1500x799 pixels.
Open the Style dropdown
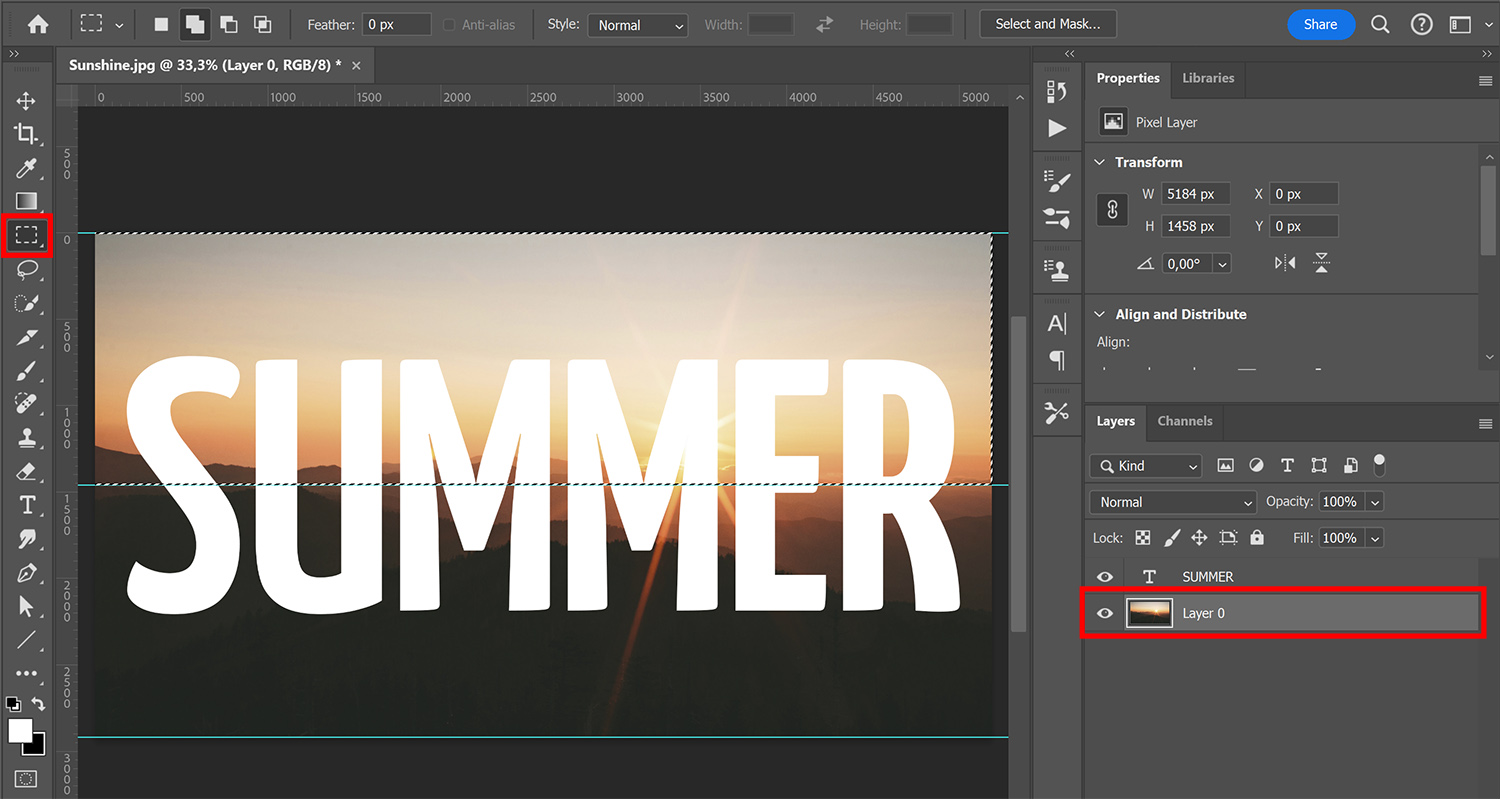[637, 25]
